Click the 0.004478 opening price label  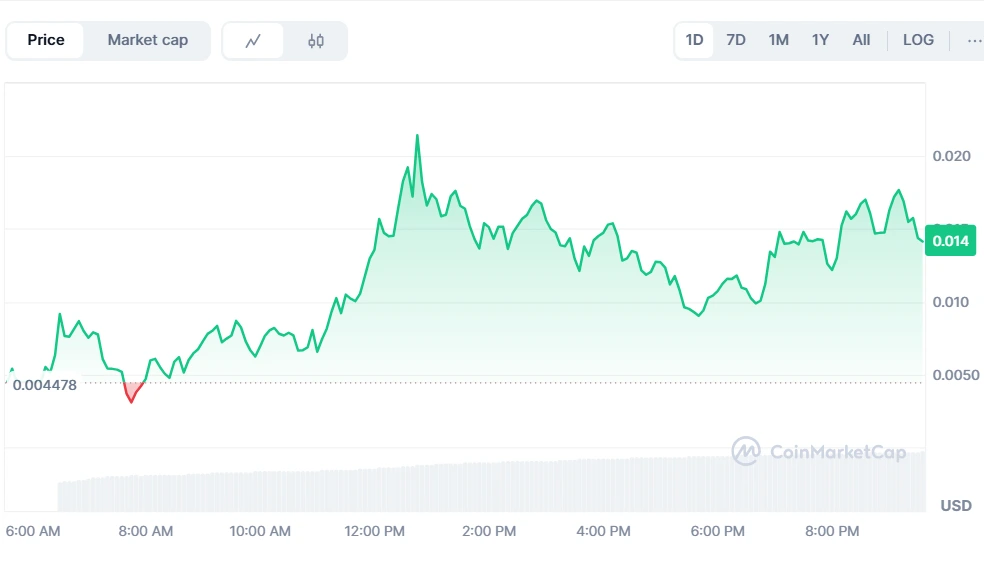(x=45, y=385)
